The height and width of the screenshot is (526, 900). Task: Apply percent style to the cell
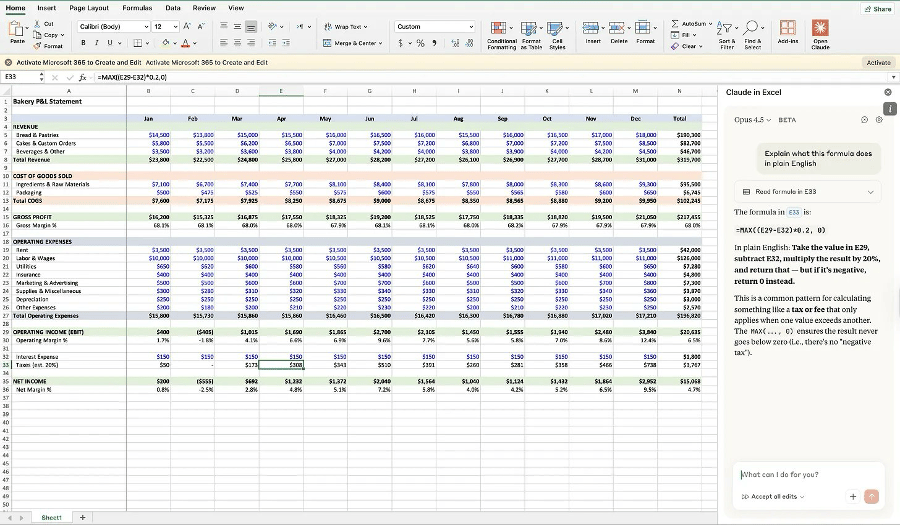(x=421, y=43)
